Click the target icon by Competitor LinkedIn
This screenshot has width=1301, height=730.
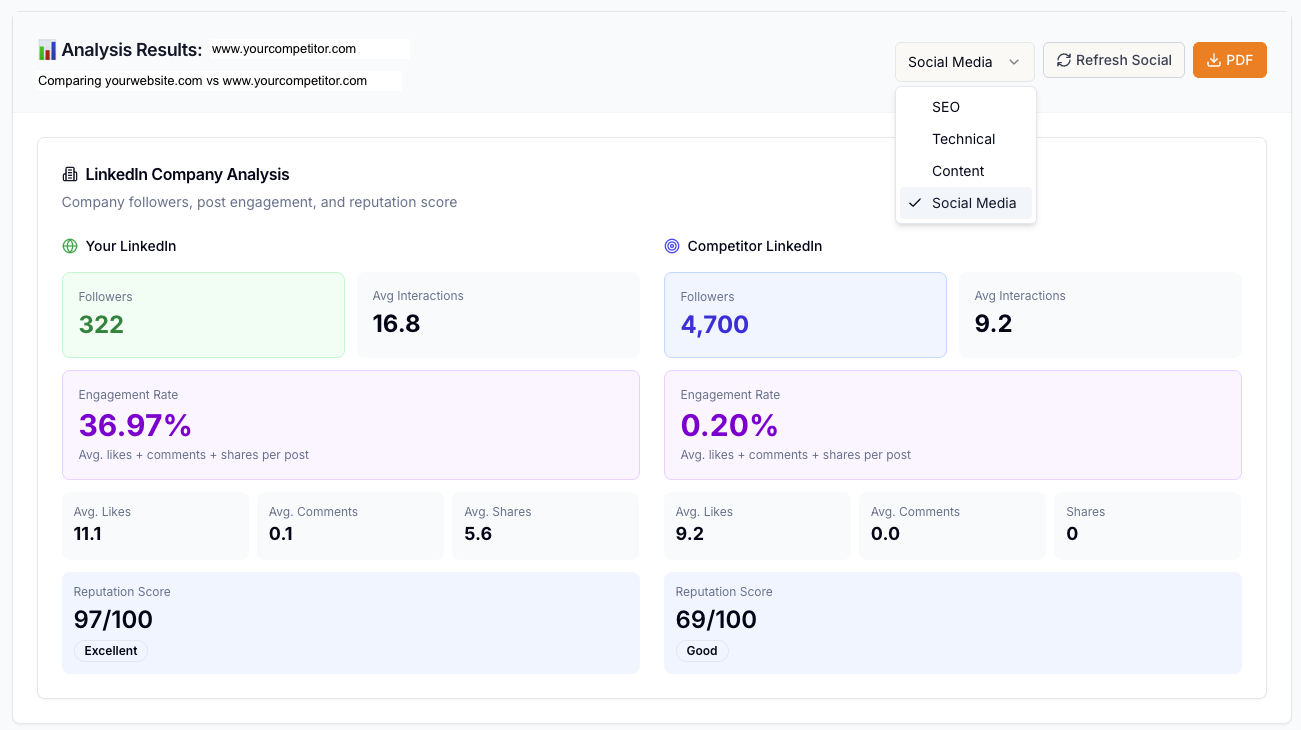[x=672, y=246]
